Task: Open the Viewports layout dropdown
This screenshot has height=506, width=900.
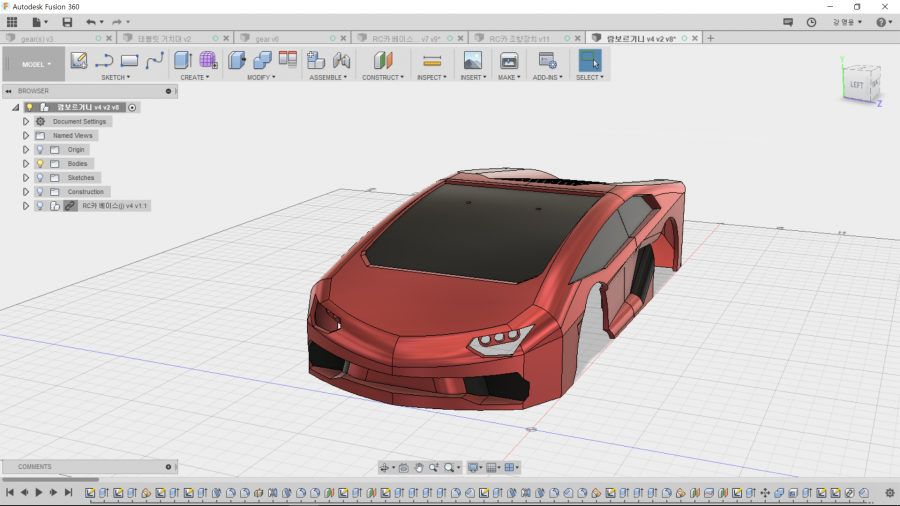Action: pyautogui.click(x=511, y=468)
